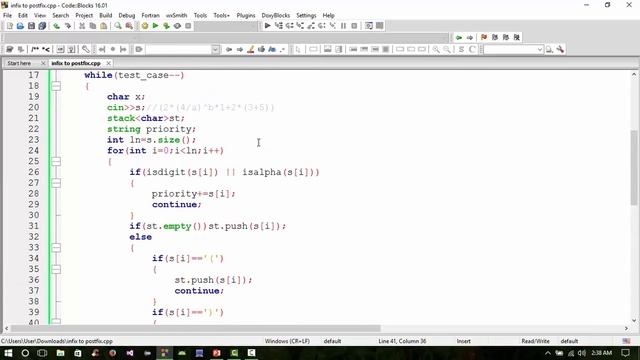This screenshot has height=360, width=640.
Task: Click the zoom out magnifier icon
Action: [447, 49]
